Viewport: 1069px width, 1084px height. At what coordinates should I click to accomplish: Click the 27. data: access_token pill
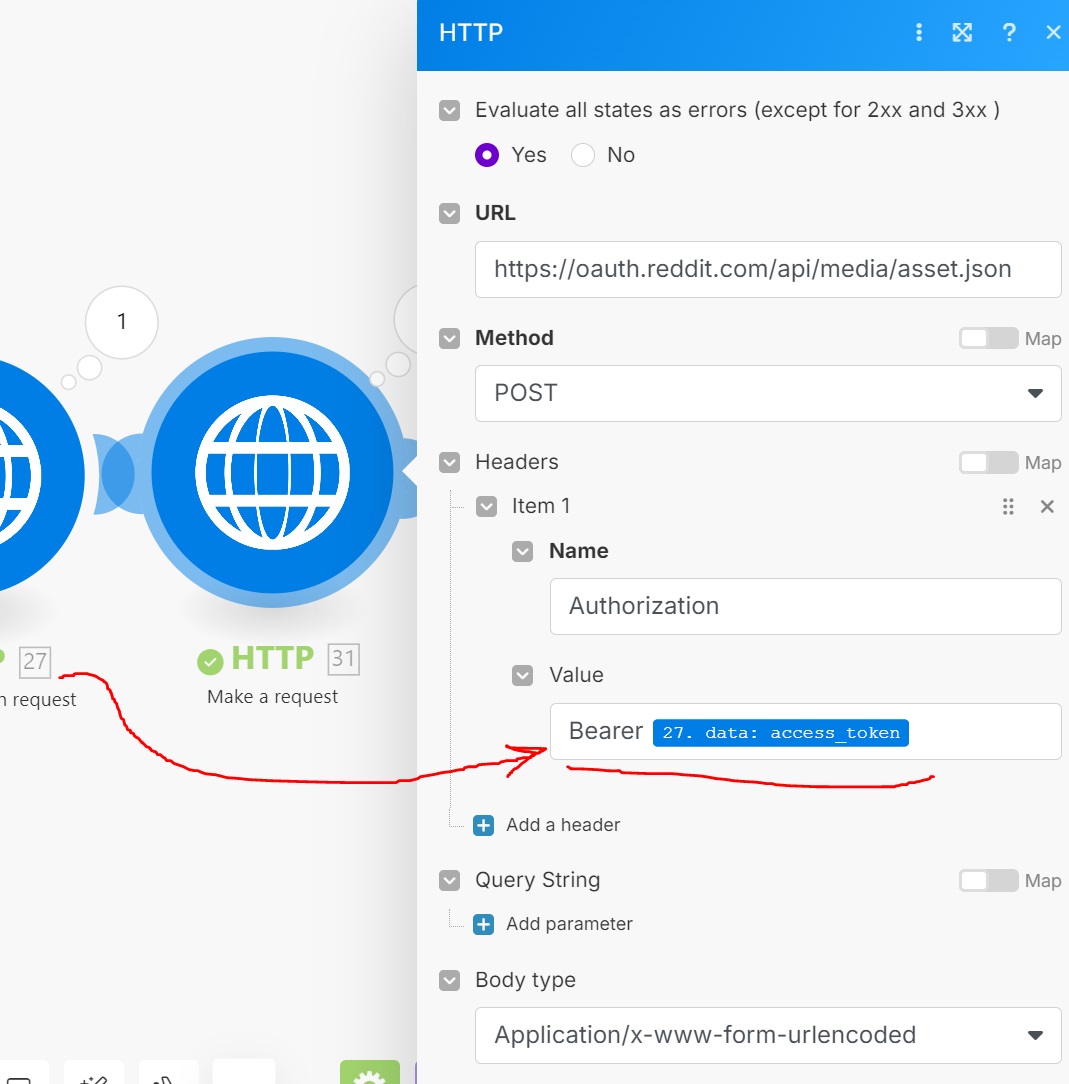click(x=781, y=733)
